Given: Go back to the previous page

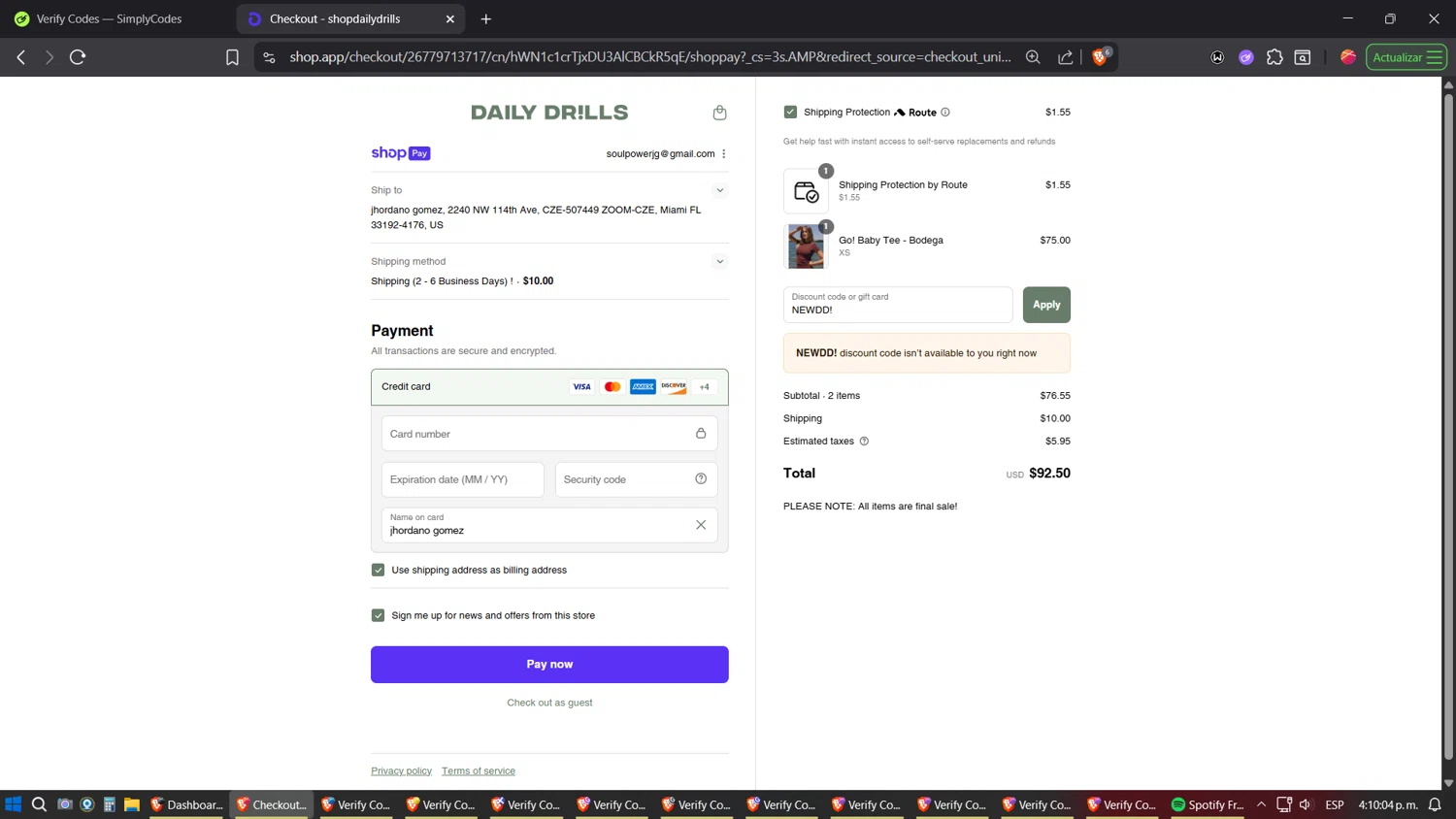Looking at the screenshot, I should 21,57.
